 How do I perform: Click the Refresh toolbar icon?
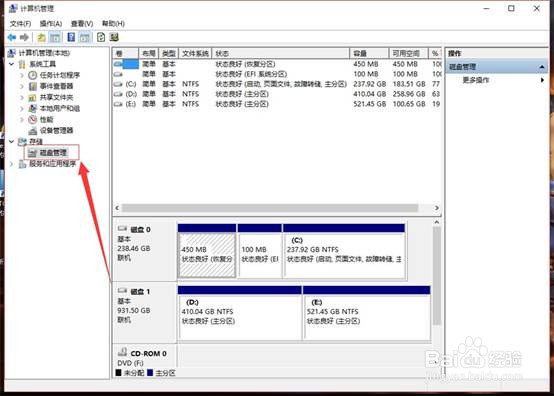click(x=101, y=37)
